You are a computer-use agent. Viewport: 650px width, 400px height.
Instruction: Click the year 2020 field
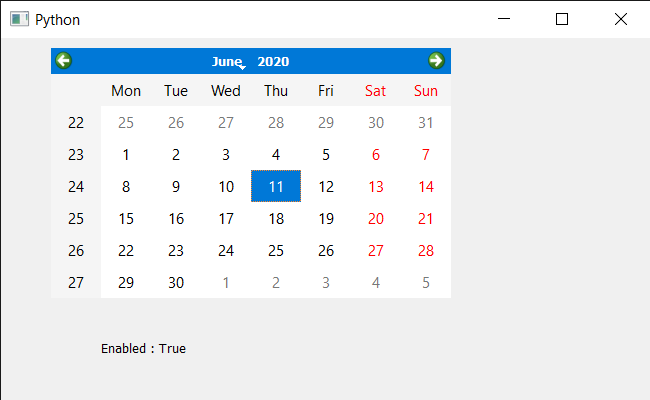(273, 61)
